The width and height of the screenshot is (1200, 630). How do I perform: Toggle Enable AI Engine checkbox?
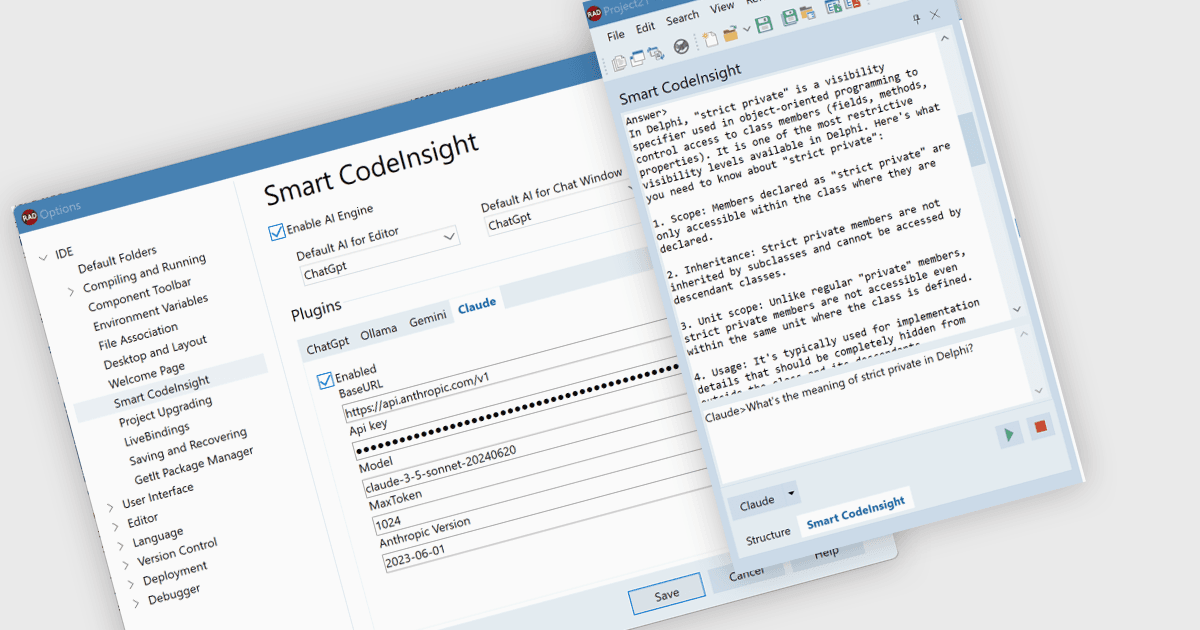pyautogui.click(x=277, y=232)
